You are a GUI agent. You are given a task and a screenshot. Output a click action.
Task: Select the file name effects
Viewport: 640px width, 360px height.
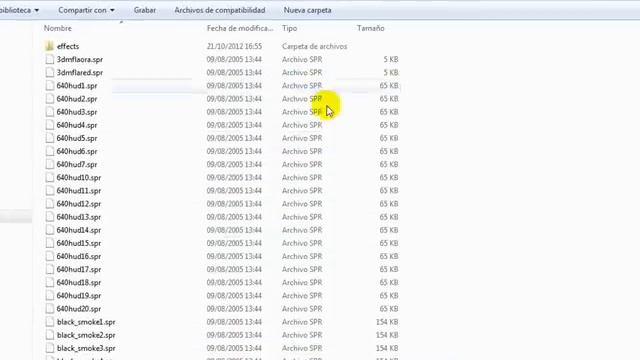pos(68,46)
